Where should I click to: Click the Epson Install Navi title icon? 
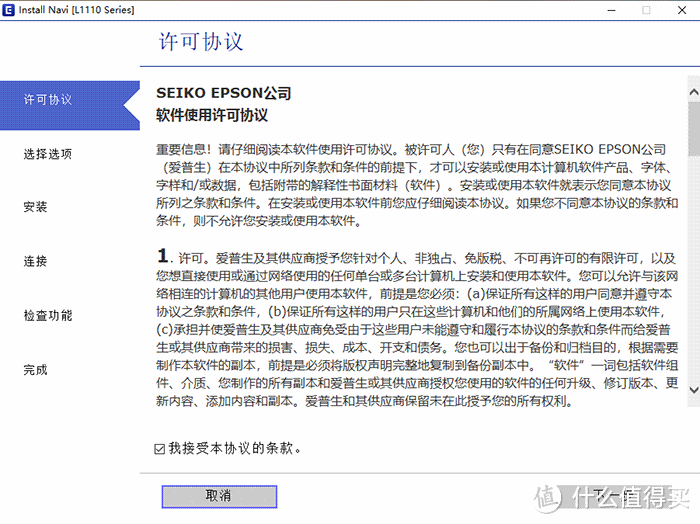click(x=8, y=10)
